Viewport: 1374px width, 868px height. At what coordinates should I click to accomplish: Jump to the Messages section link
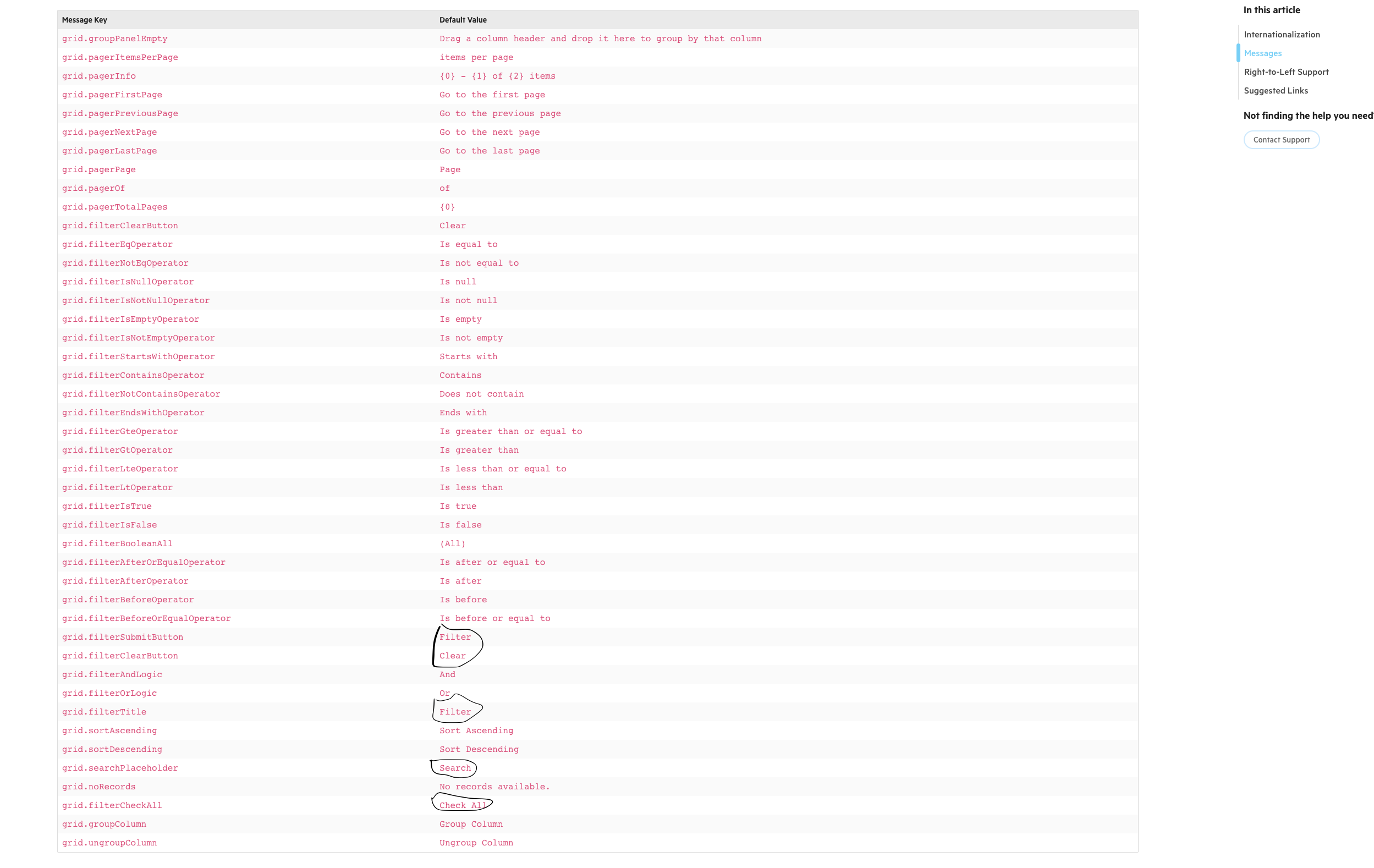coord(1262,54)
